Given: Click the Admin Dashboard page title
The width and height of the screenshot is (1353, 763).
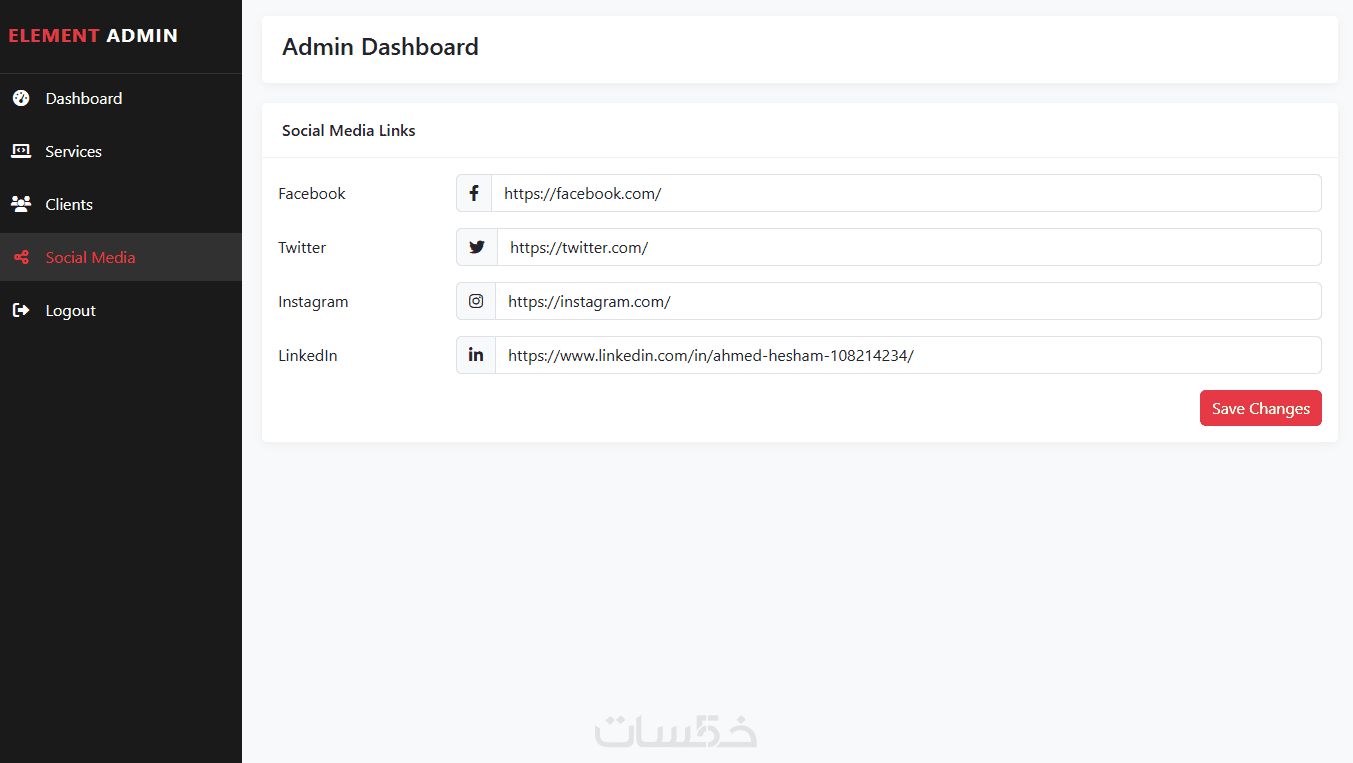Looking at the screenshot, I should [x=380, y=47].
